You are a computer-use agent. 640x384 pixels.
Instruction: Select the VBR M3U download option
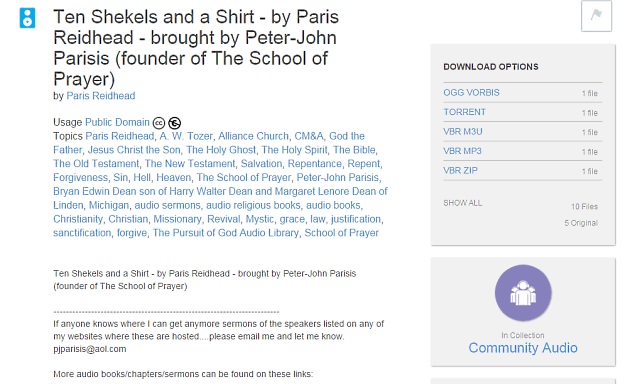click(x=463, y=132)
